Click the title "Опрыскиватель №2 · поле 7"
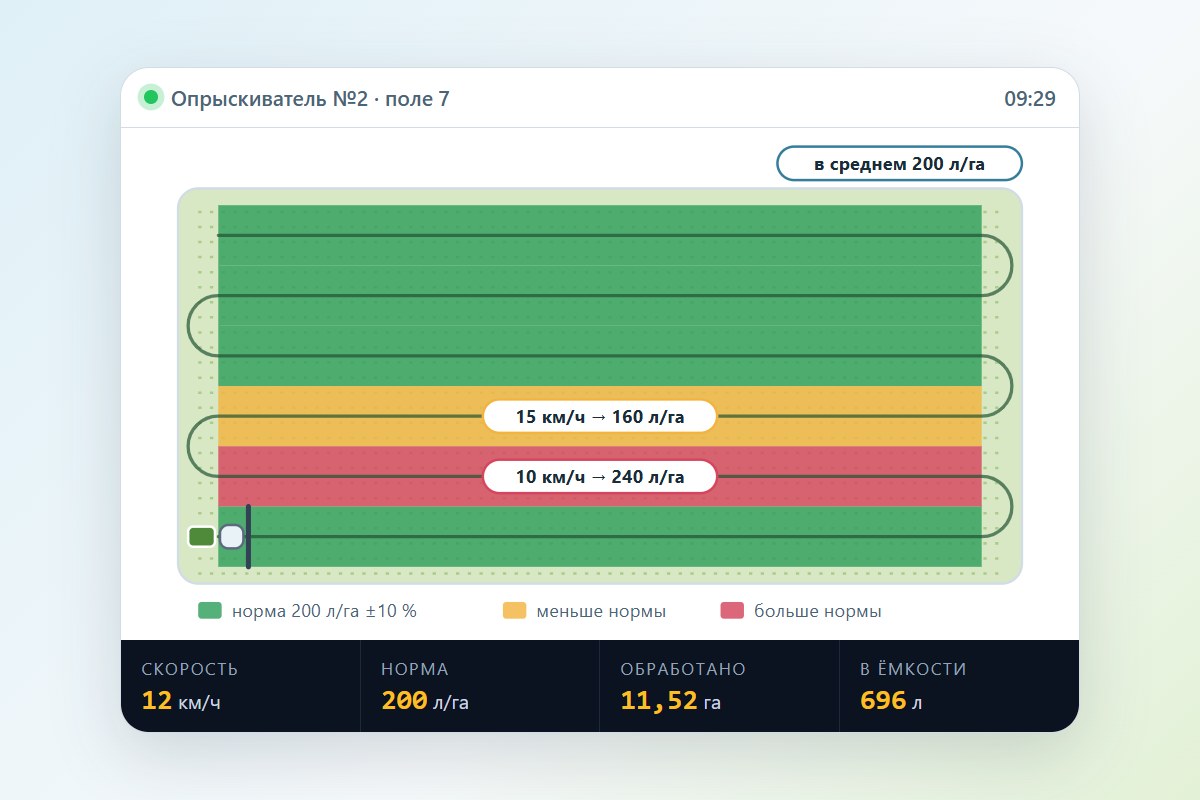This screenshot has height=800, width=1200. (310, 98)
